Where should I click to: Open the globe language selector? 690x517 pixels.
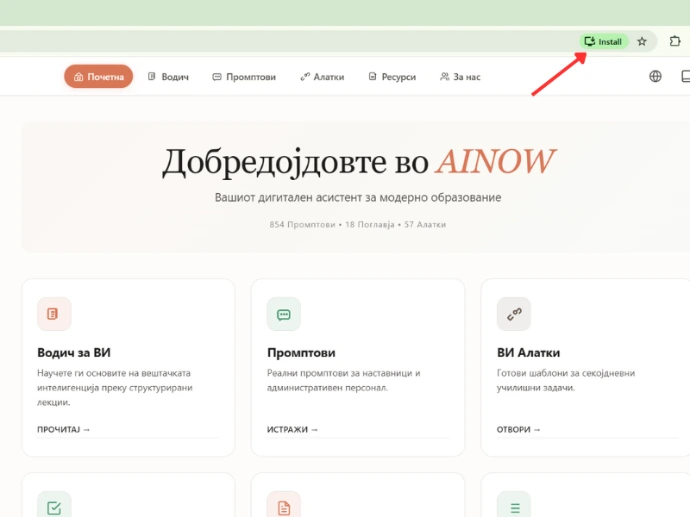[x=655, y=76]
